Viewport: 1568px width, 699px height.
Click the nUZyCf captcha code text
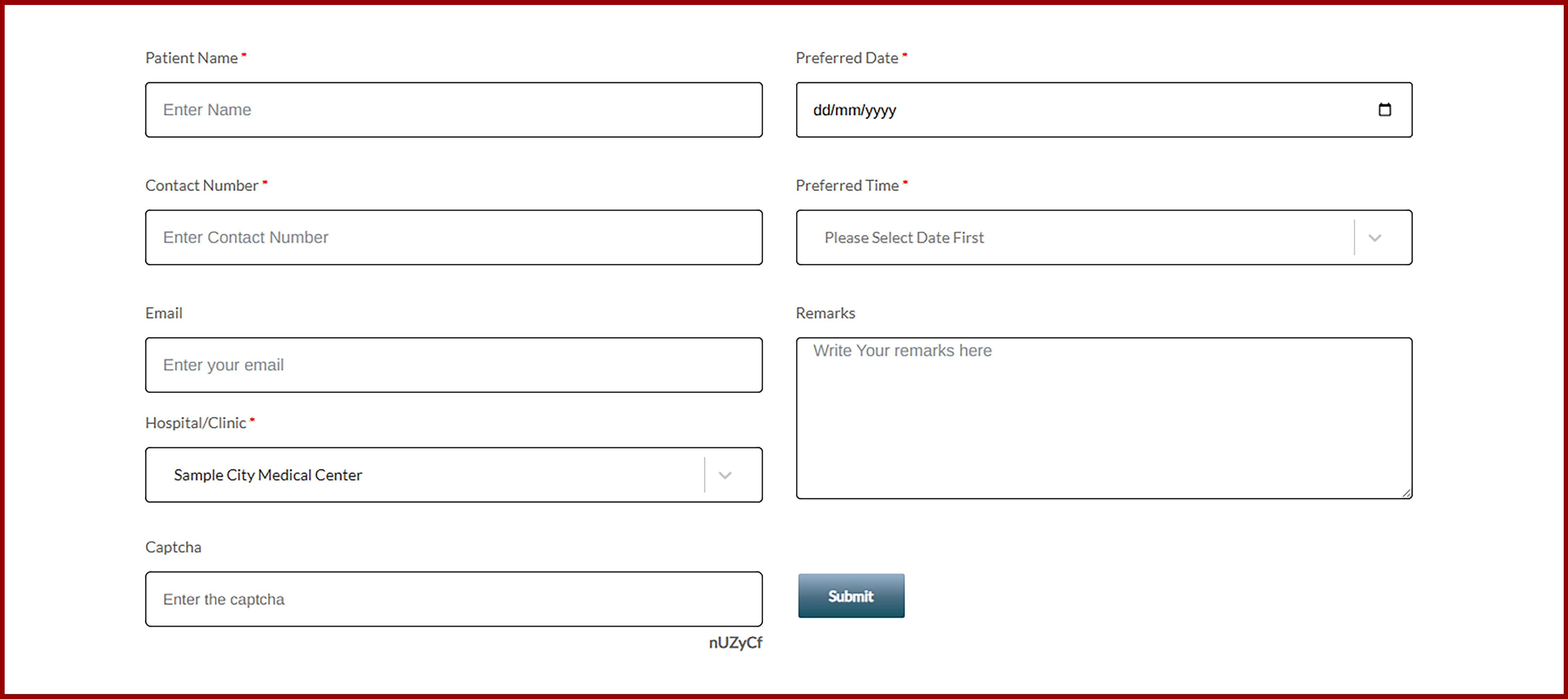(x=735, y=642)
